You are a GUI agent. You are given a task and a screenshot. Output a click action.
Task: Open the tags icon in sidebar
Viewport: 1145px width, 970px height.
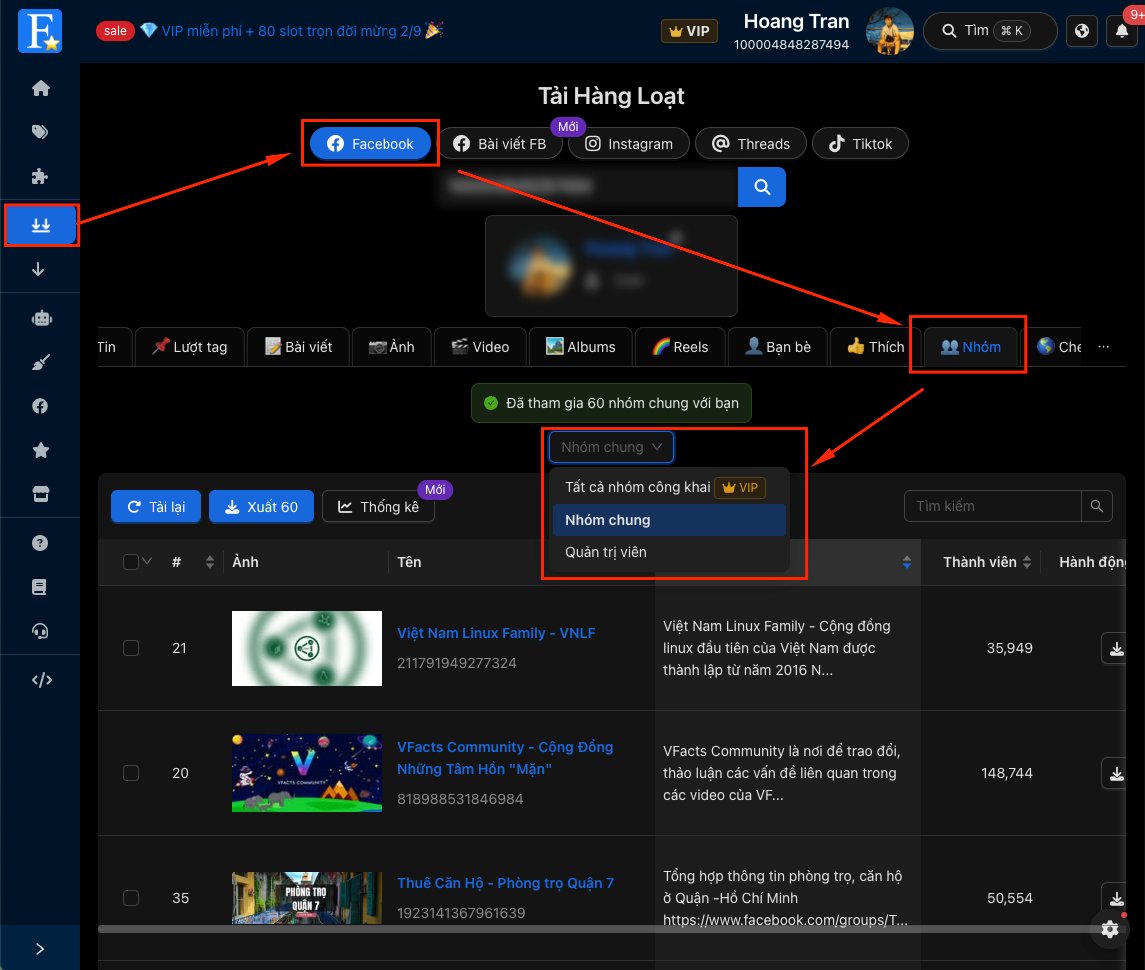coord(40,132)
